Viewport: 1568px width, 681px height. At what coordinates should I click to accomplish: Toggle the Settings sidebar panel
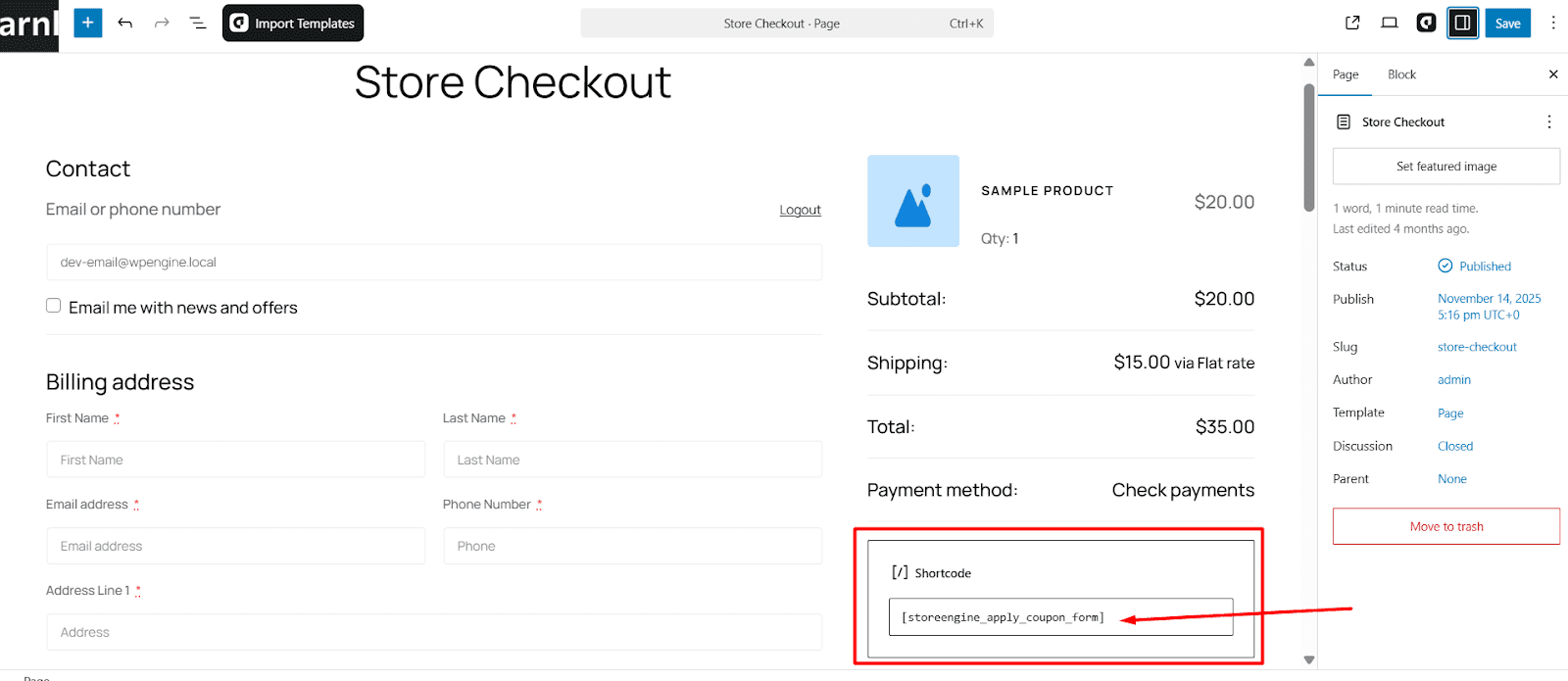[x=1462, y=23]
